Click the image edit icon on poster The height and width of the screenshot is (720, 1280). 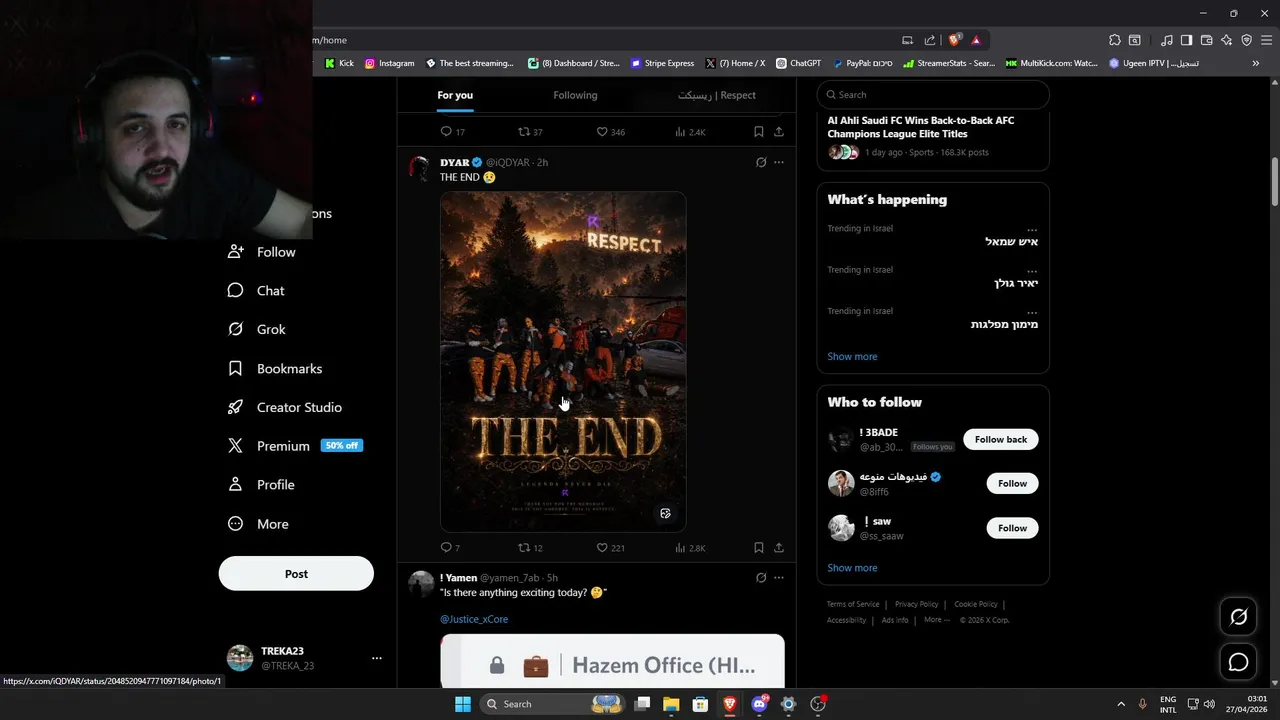coord(665,513)
